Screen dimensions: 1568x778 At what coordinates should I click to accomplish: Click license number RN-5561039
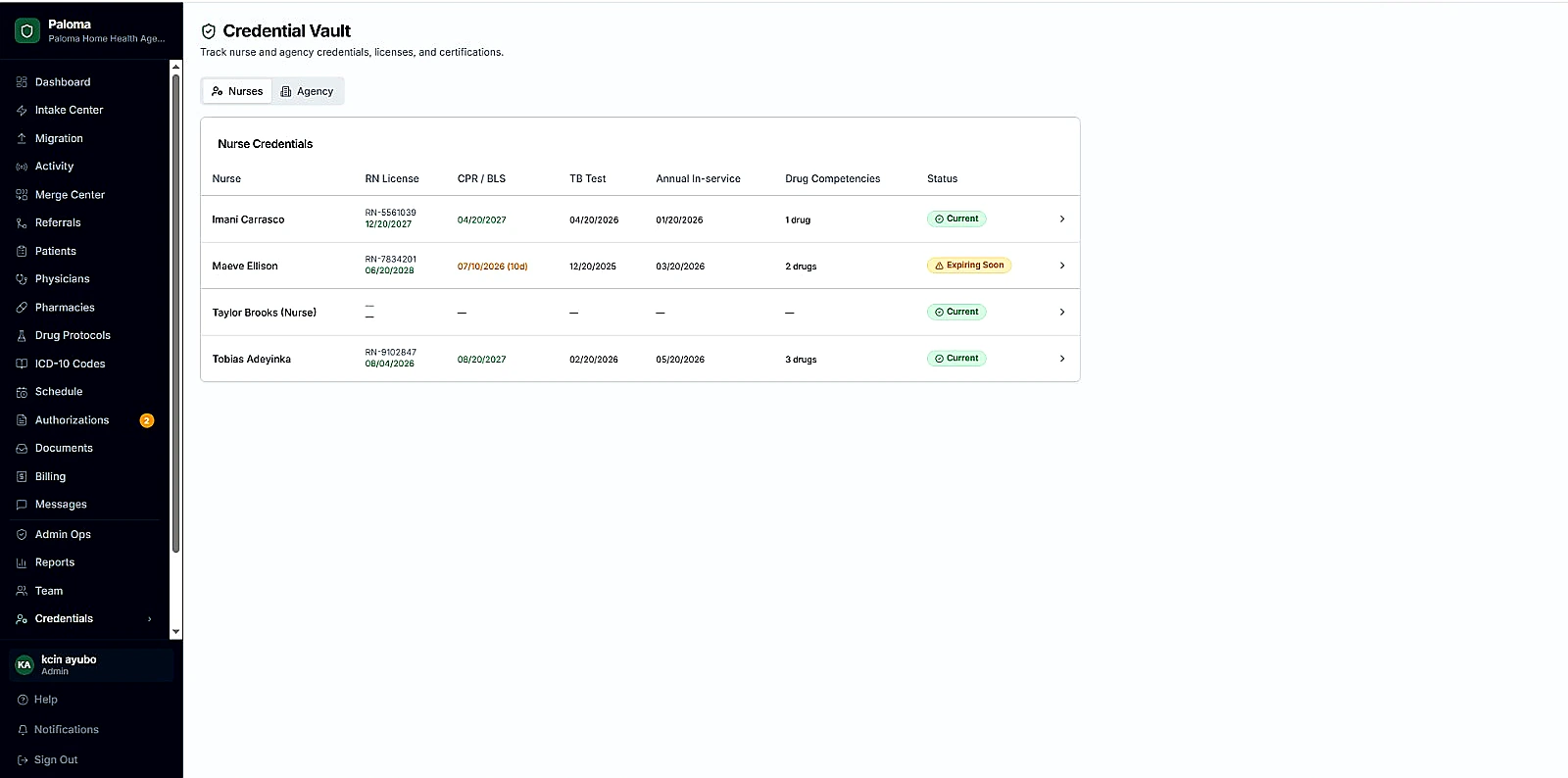click(x=391, y=213)
